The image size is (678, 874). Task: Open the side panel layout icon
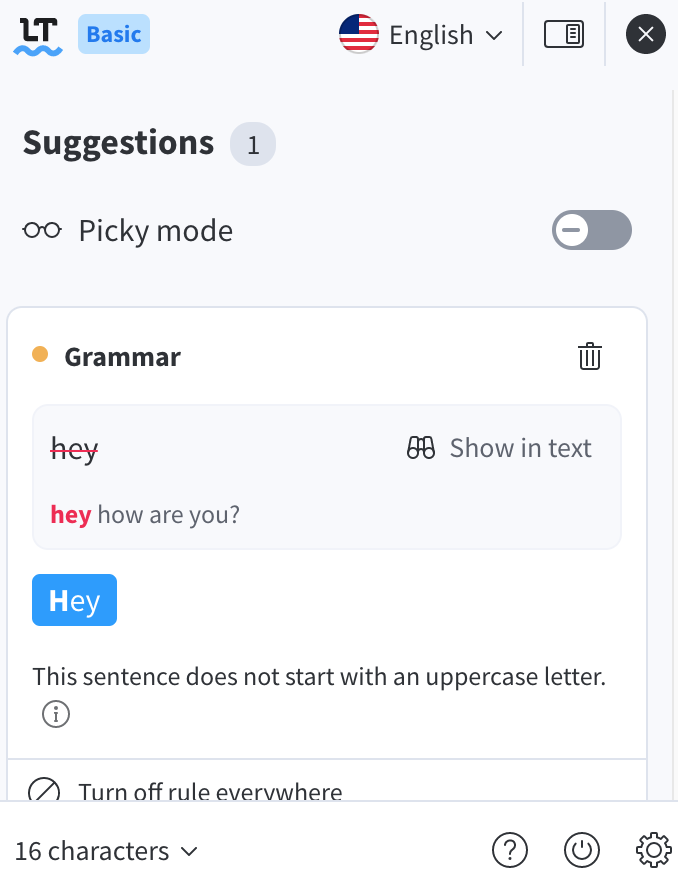[564, 34]
